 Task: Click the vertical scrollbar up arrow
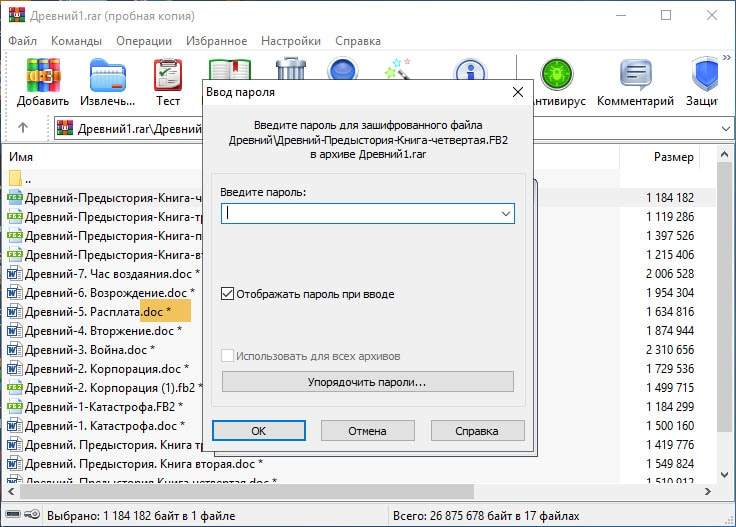click(x=724, y=154)
